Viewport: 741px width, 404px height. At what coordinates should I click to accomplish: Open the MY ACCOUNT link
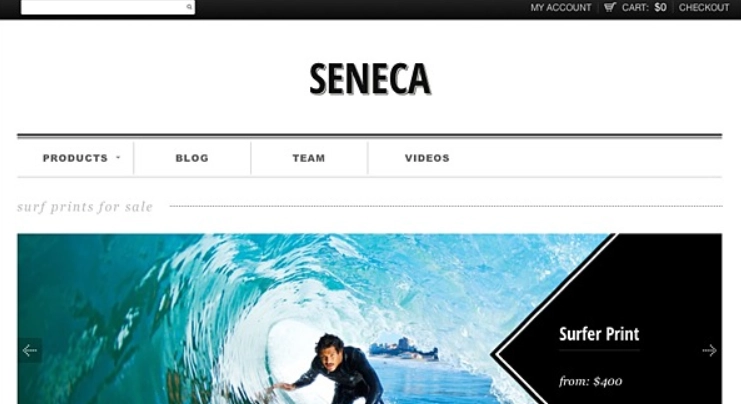pyautogui.click(x=560, y=8)
